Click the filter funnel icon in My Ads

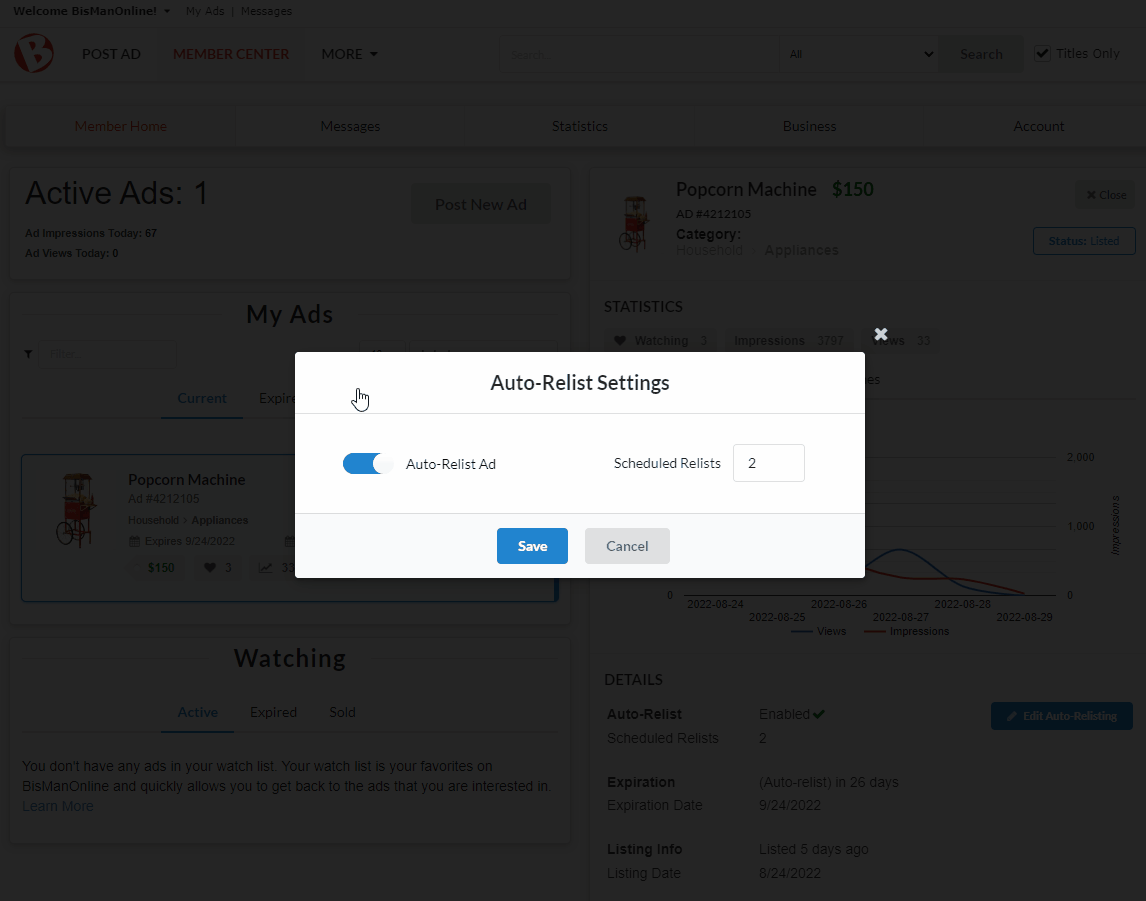pos(28,353)
